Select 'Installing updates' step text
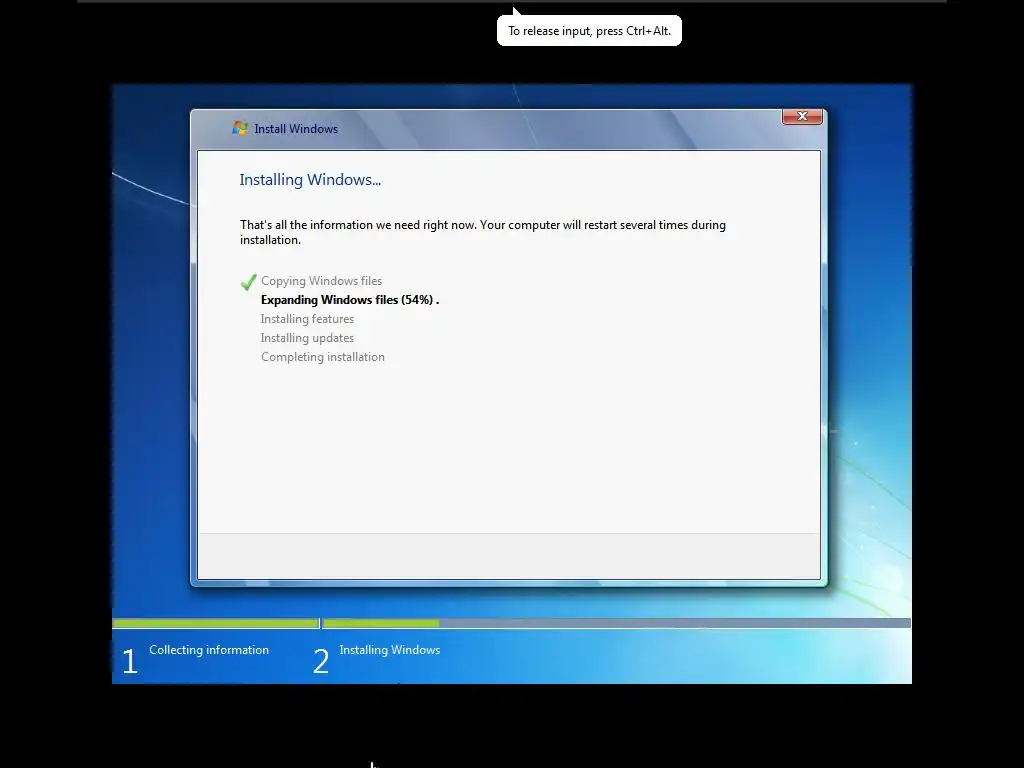Screen dimensions: 1024x768 tap(307, 338)
